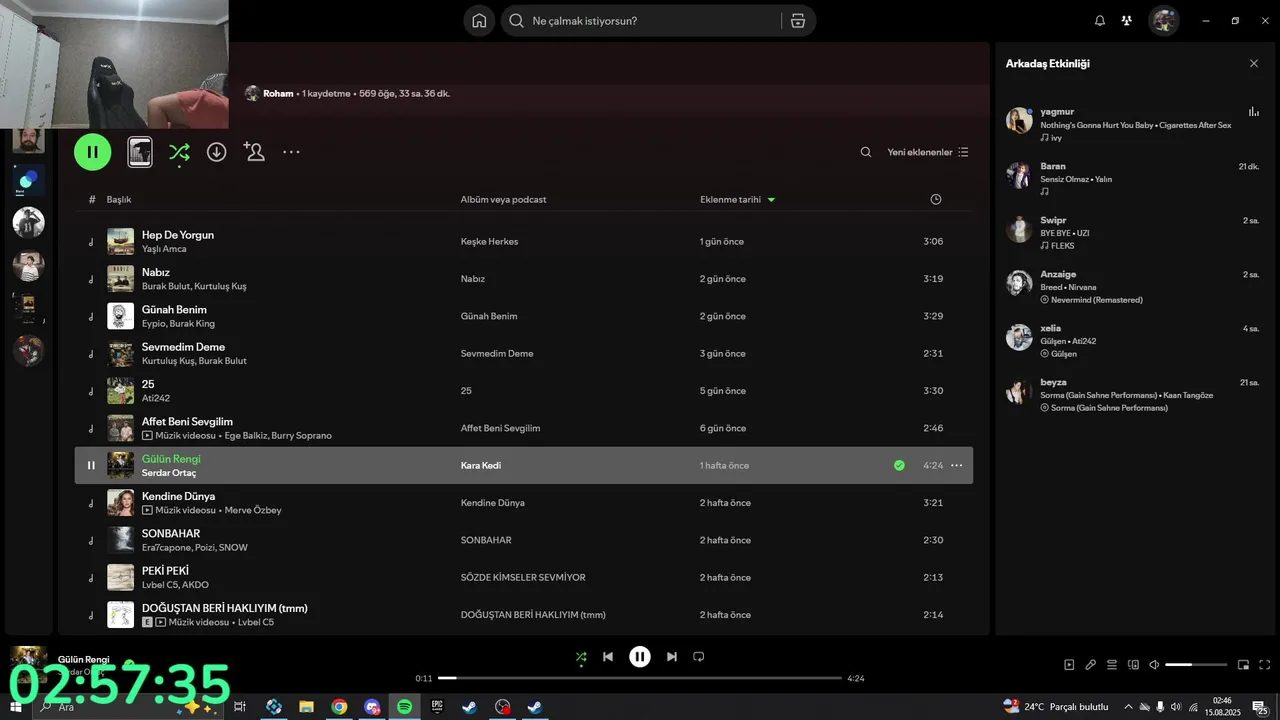Toggle playlist shuffle in the action bar
This screenshot has height=720, width=1280.
tap(179, 152)
